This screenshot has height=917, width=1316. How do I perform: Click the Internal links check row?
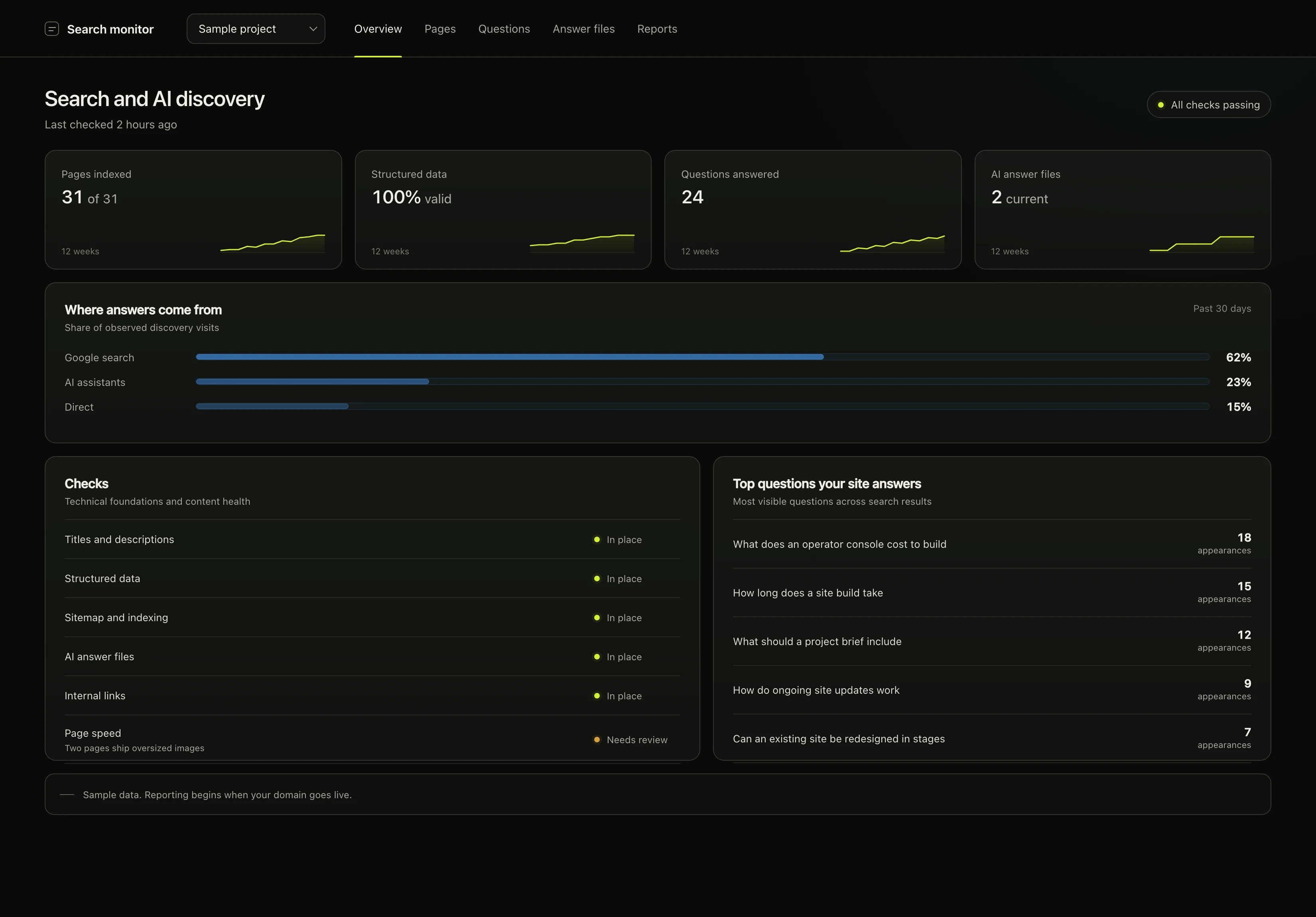[x=372, y=695]
